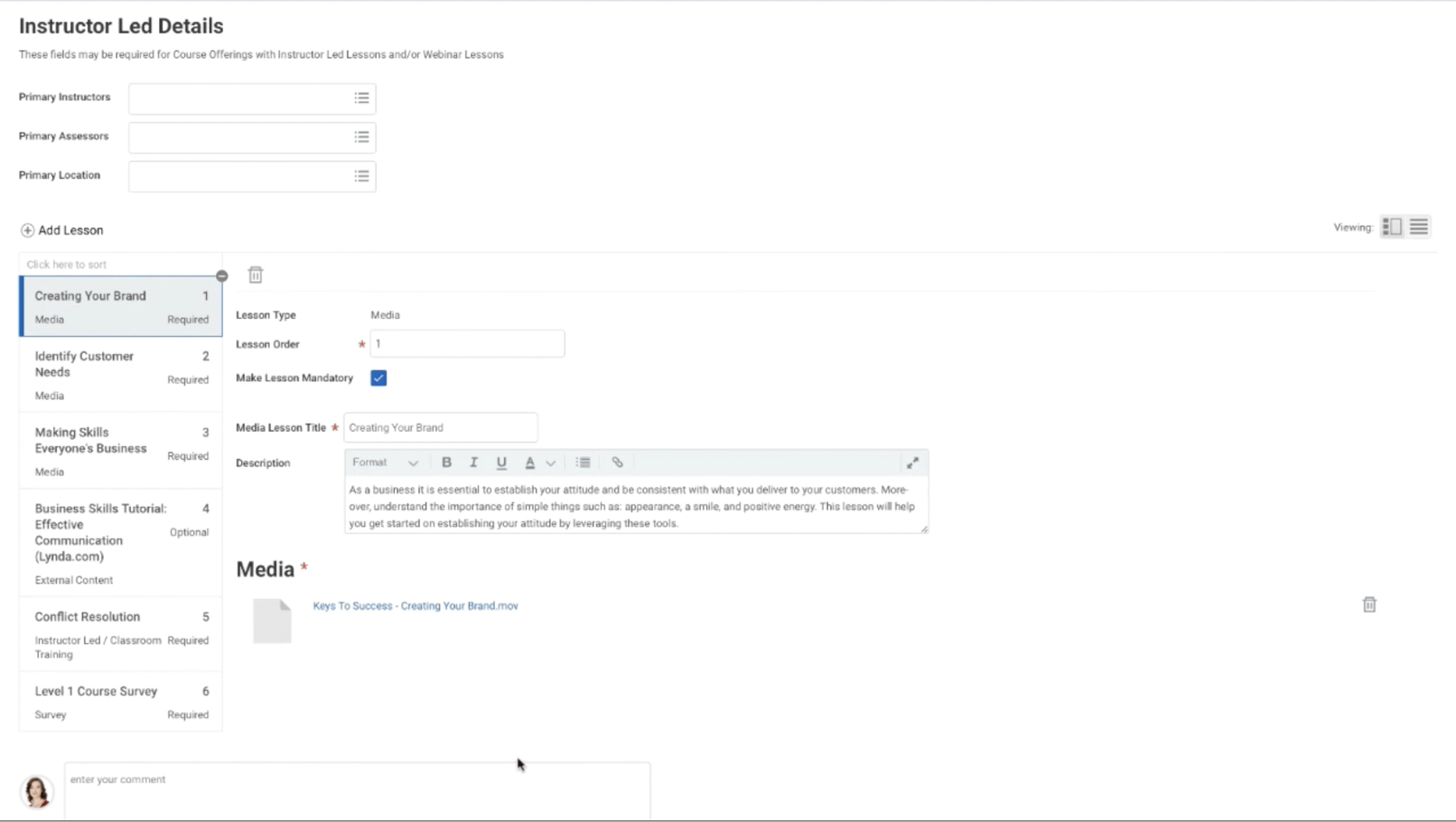
Task: Uncheck the Make Lesson Mandatory checkbox
Action: [x=378, y=378]
